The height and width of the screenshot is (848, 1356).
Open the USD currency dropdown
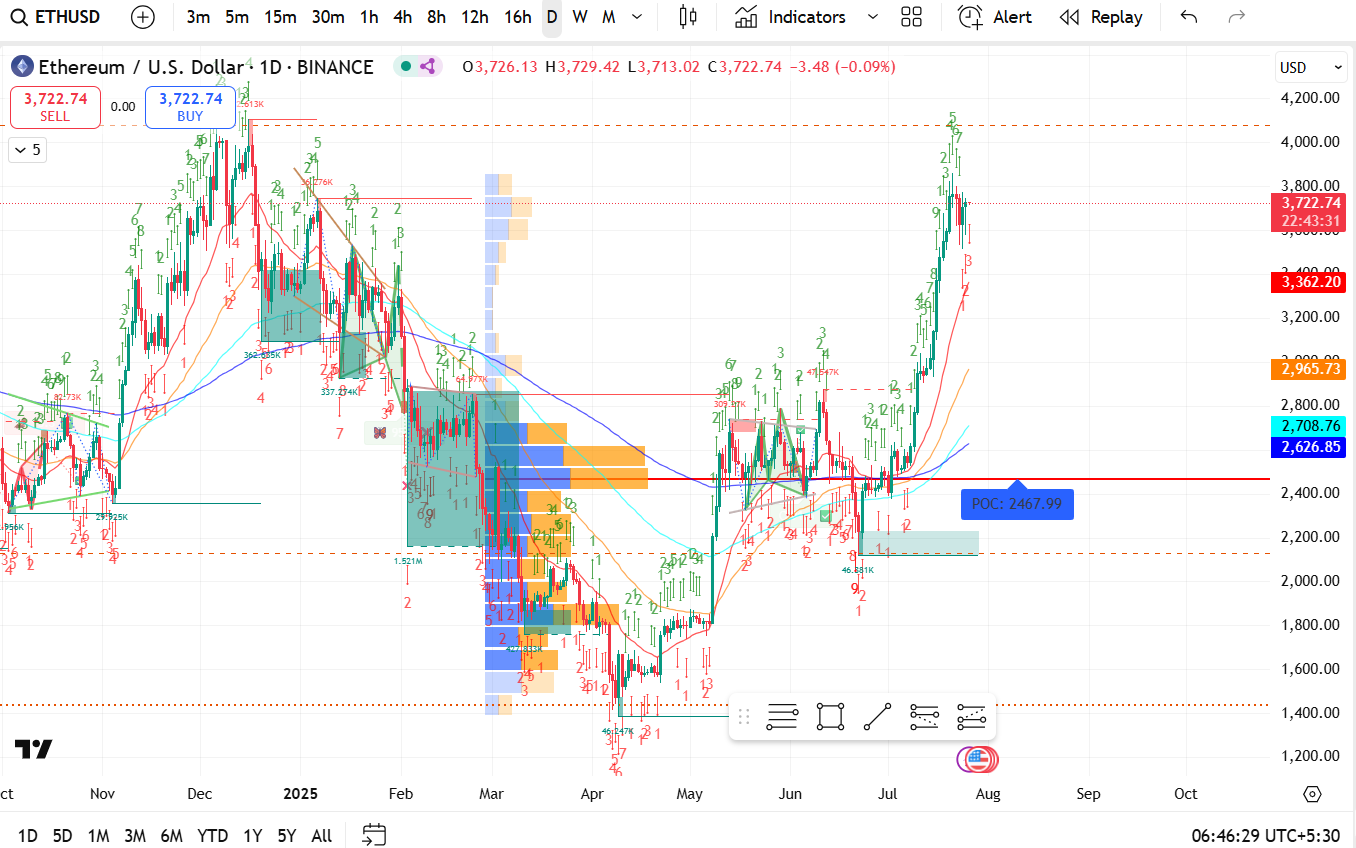point(1312,68)
